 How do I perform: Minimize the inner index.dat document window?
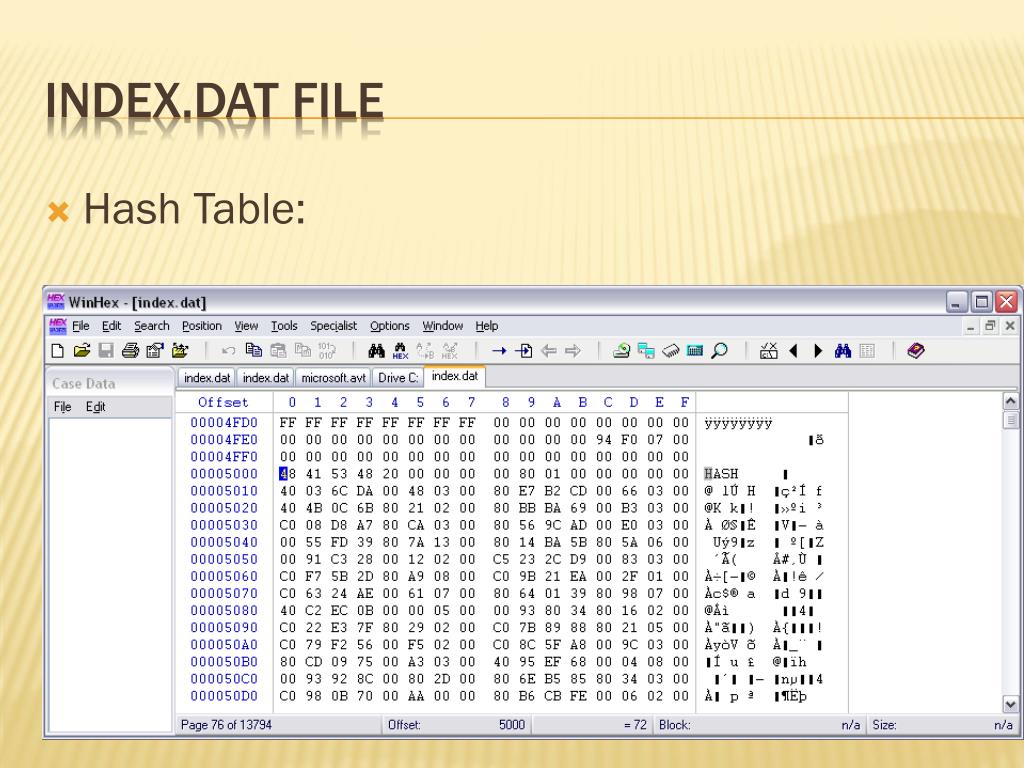(x=971, y=325)
